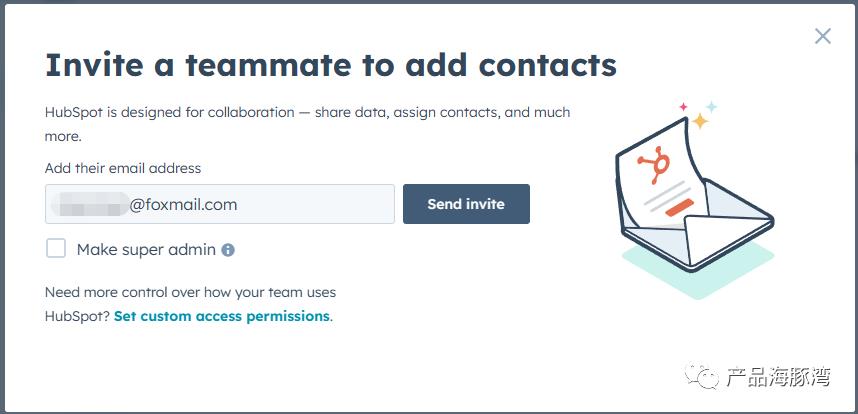Click the pink sparkle above the letter
This screenshot has width=858, height=414.
click(x=683, y=107)
